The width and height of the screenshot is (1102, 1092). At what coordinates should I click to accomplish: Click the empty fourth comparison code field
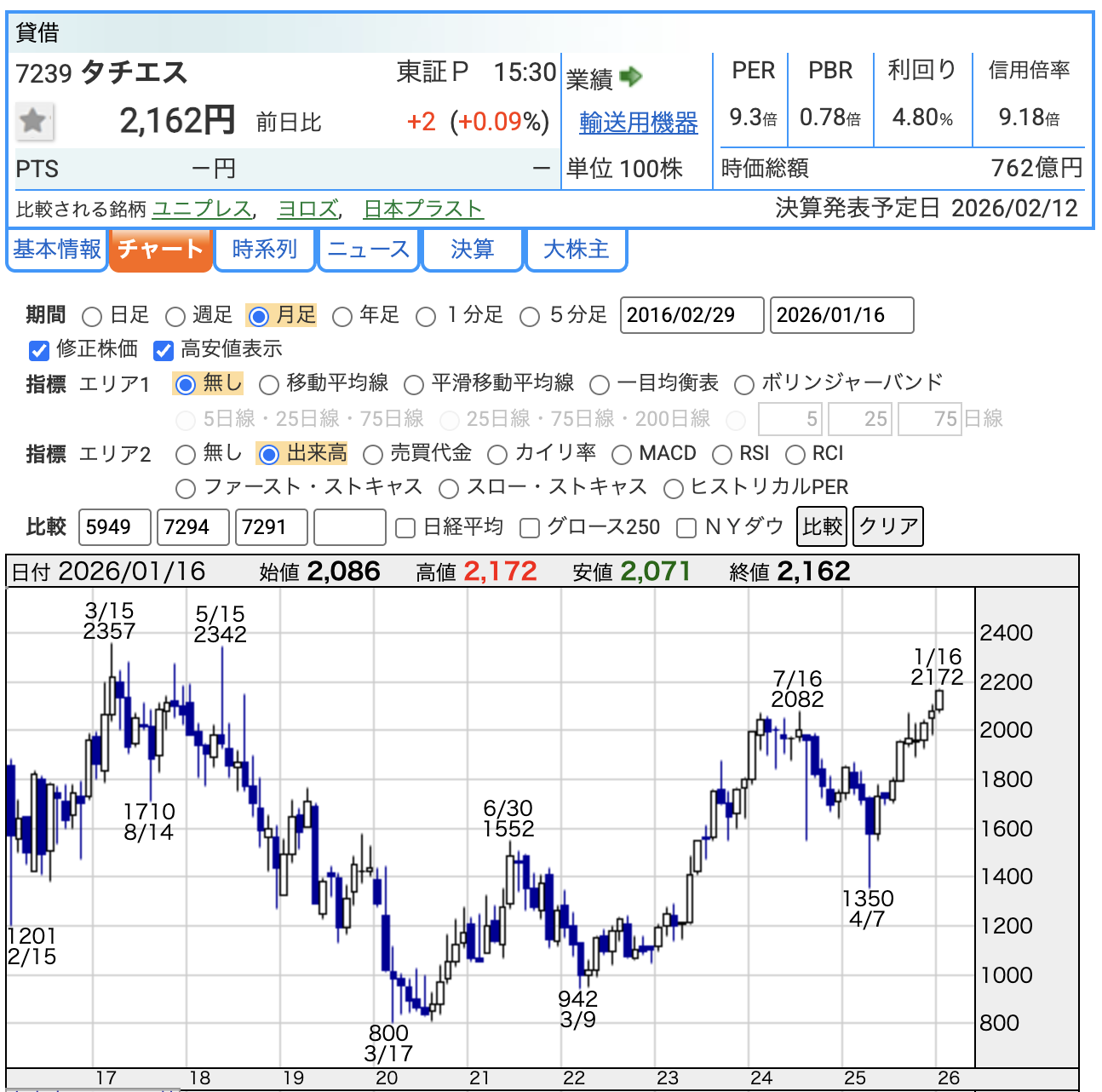[350, 527]
